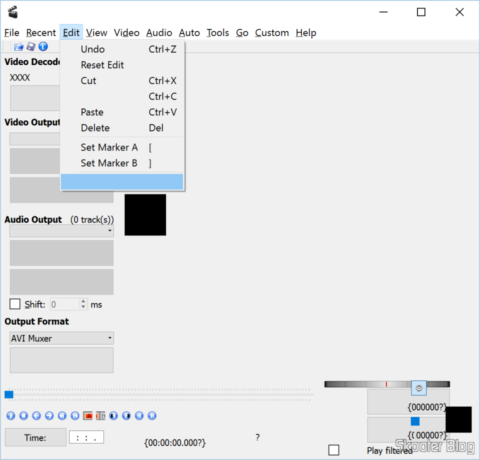Click the highlighted blank menu entry
This screenshot has height=460, width=480.
tap(122, 182)
